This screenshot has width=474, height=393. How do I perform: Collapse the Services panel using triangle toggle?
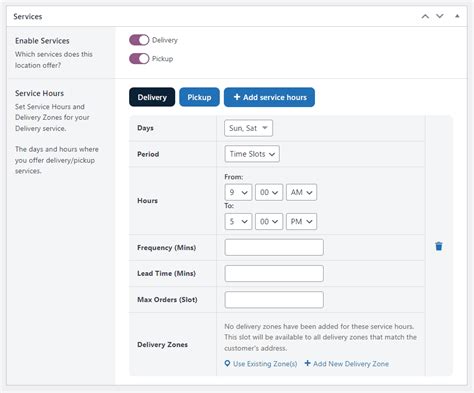click(x=457, y=16)
